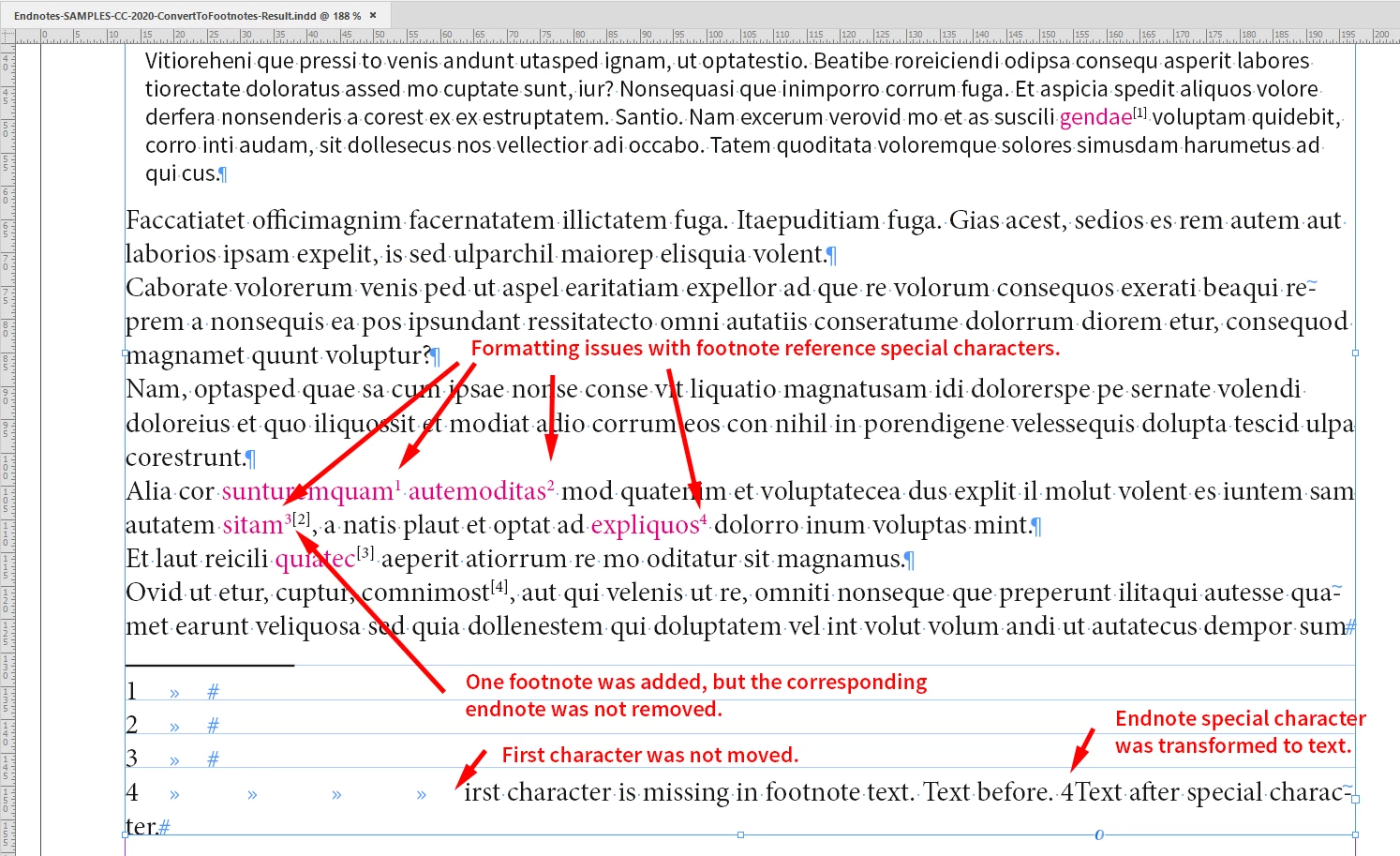
Task: Click the word "Faccatiatet" starting the serif paragraph
Action: click(185, 220)
